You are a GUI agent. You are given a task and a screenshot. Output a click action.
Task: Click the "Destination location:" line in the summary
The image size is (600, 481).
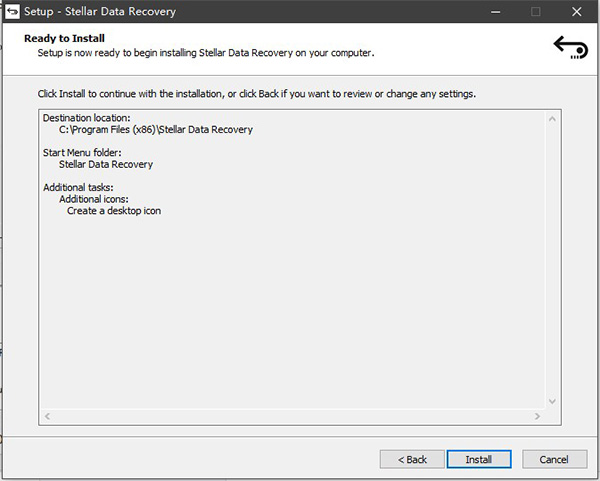click(x=87, y=119)
